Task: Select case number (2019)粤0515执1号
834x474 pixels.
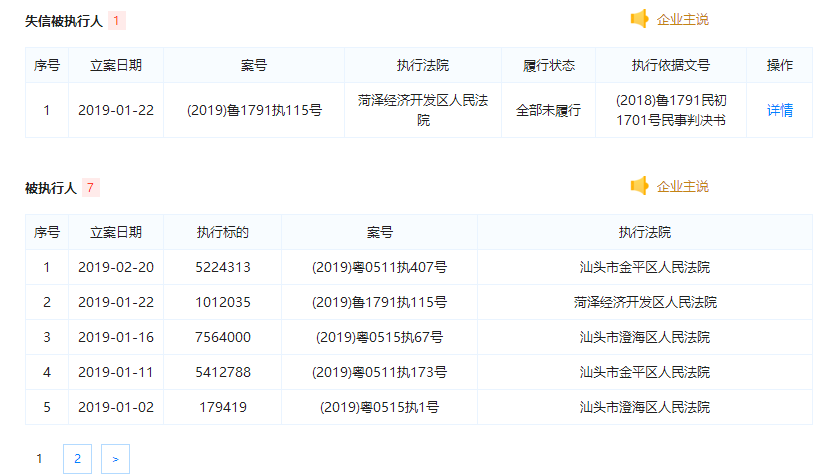Action: (x=379, y=408)
